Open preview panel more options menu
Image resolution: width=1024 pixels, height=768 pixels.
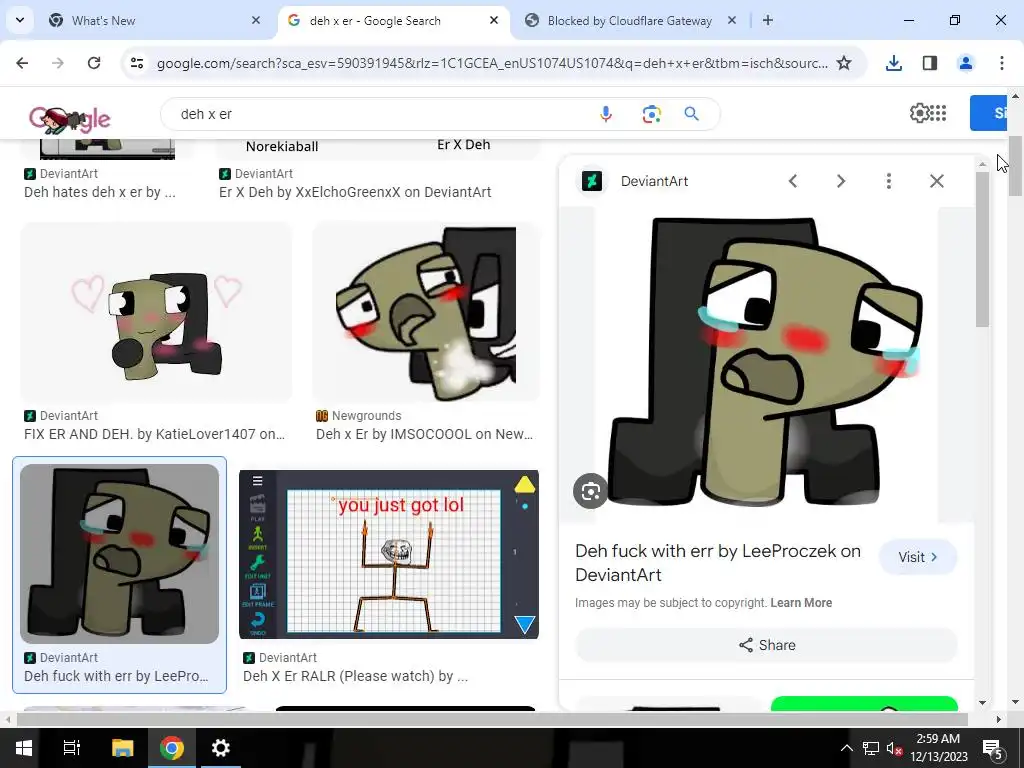tap(889, 181)
